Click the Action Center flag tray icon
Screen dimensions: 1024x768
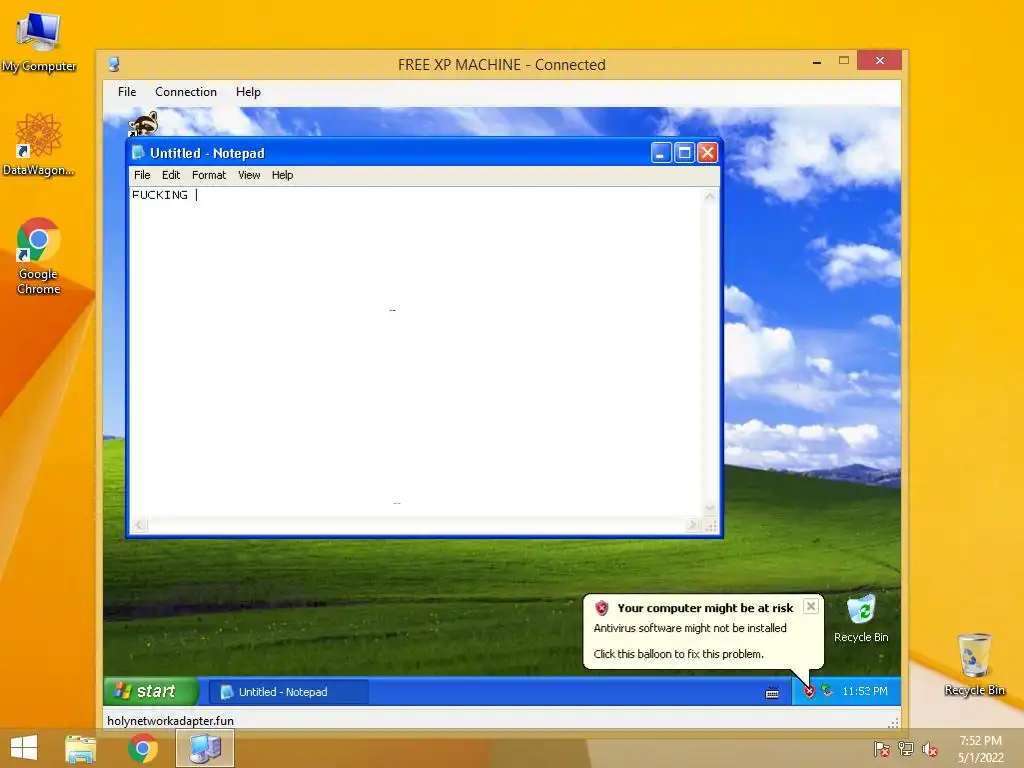point(881,749)
